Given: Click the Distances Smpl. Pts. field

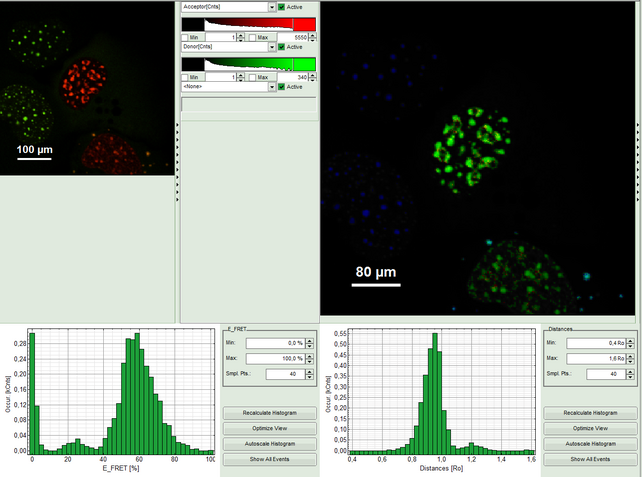Looking at the screenshot, I should coord(599,374).
